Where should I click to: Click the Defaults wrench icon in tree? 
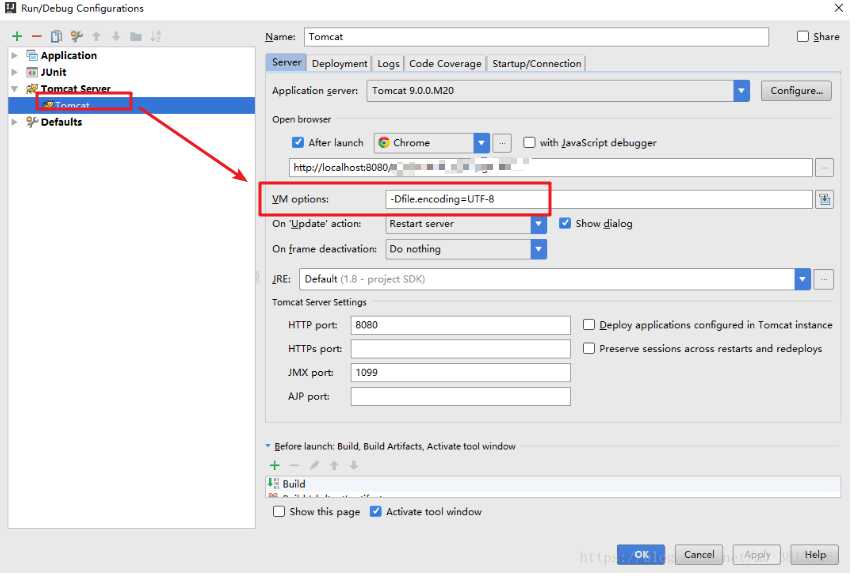[x=32, y=122]
